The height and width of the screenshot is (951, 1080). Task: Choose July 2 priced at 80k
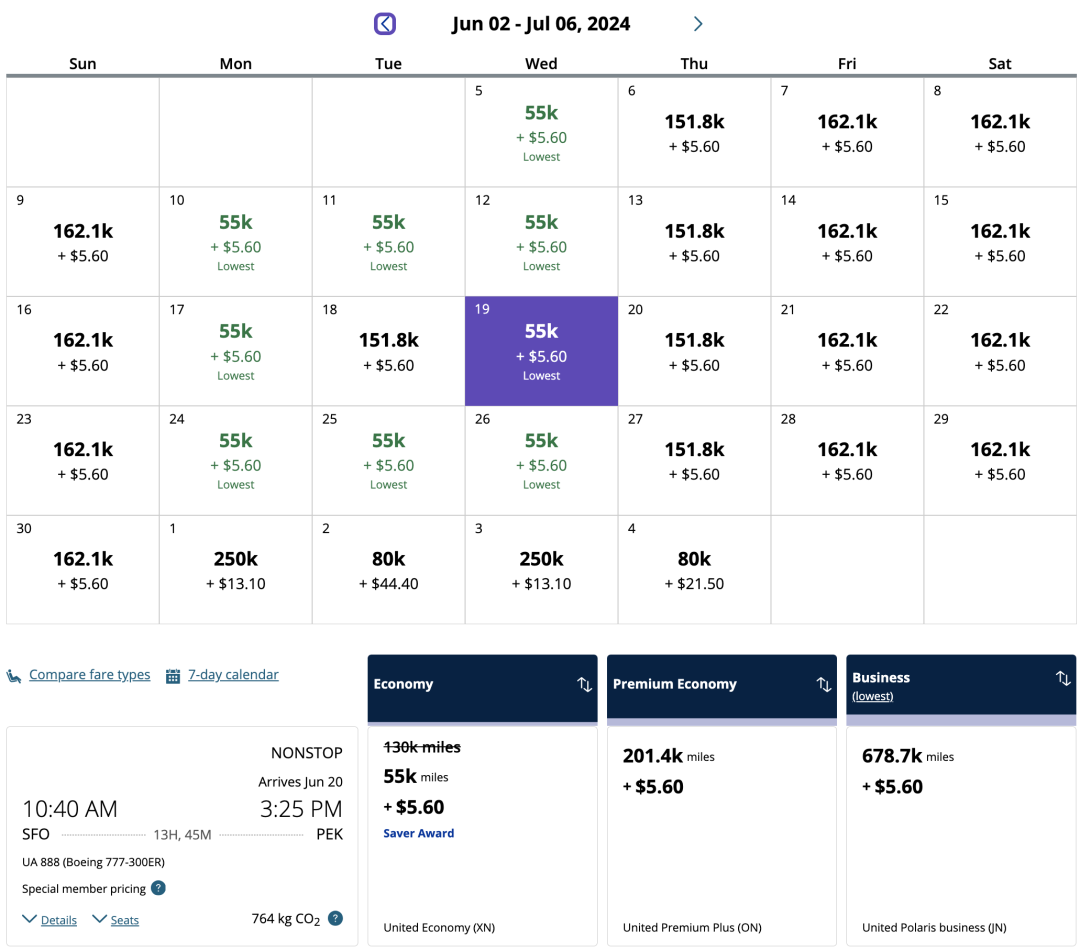coord(388,570)
